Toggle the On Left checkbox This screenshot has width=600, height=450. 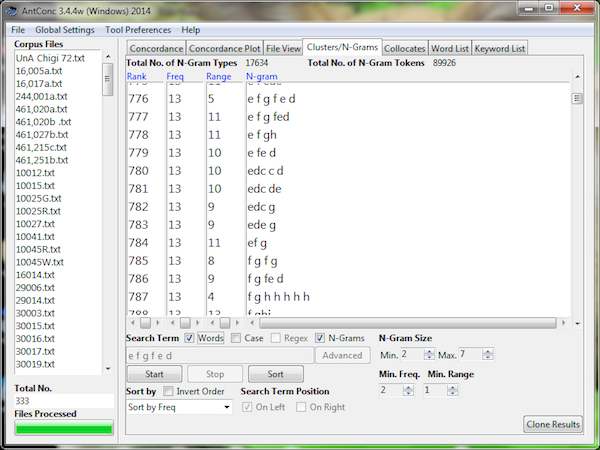coord(247,407)
